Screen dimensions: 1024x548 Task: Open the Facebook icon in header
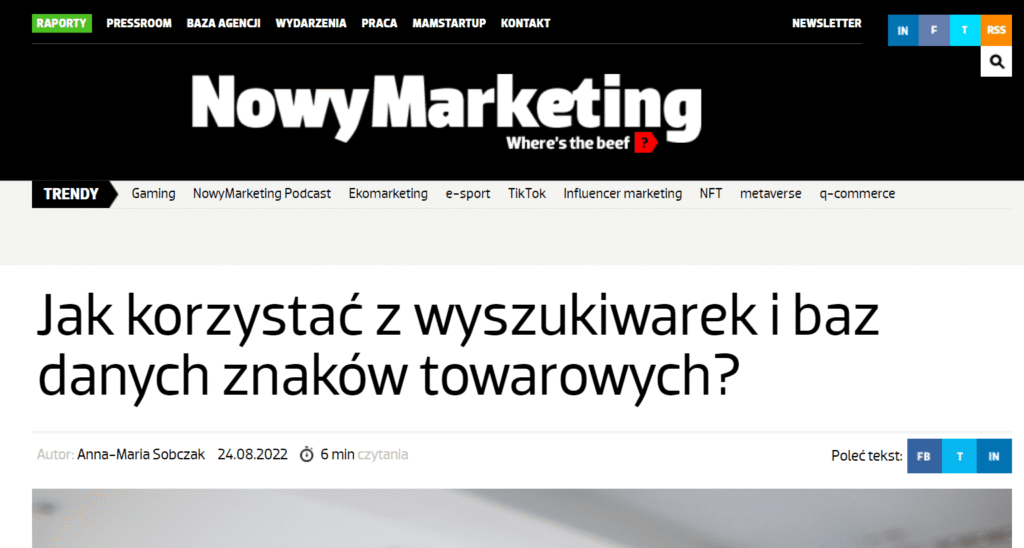pos(934,30)
